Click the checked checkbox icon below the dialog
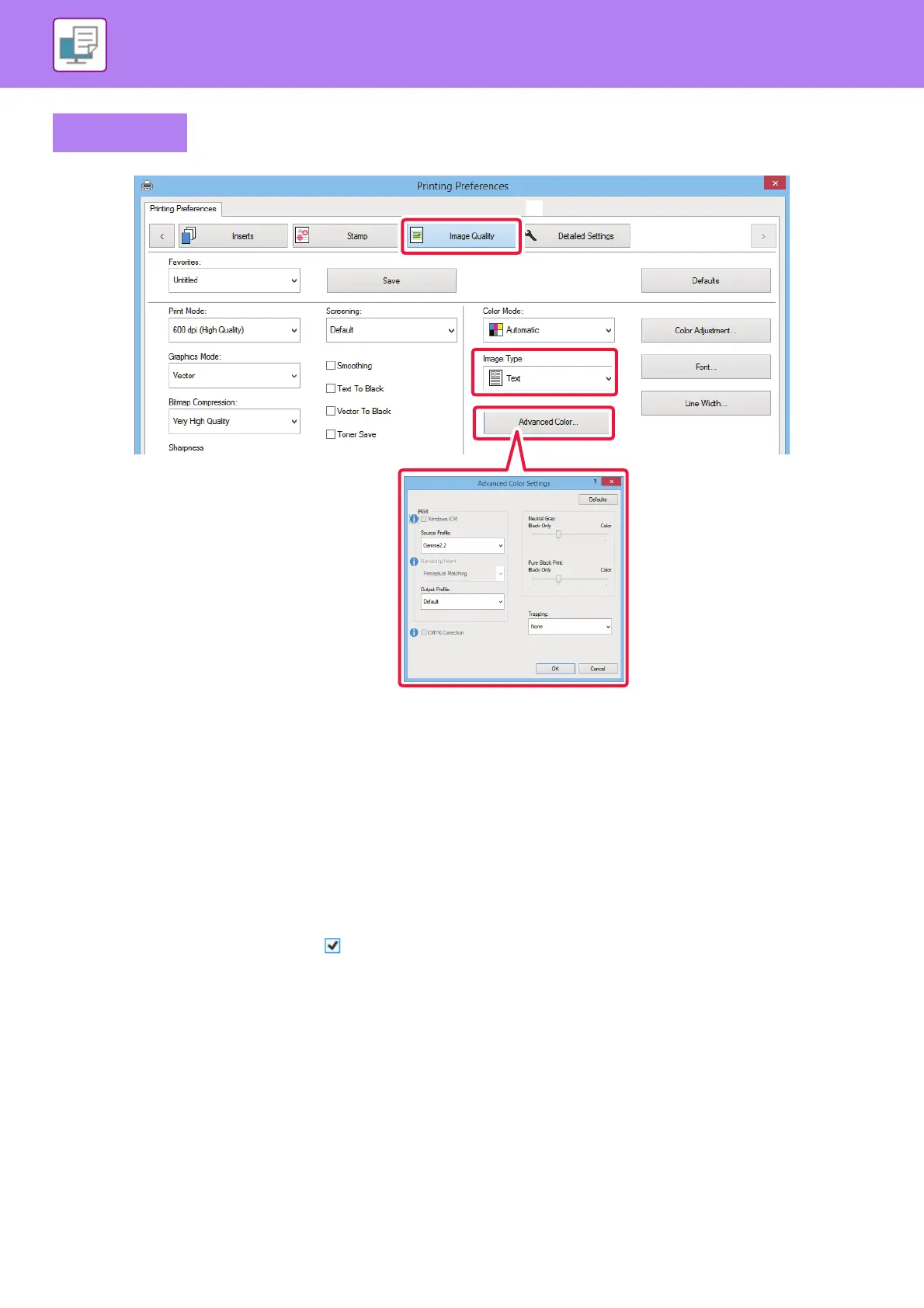The image size is (924, 1308). click(332, 945)
